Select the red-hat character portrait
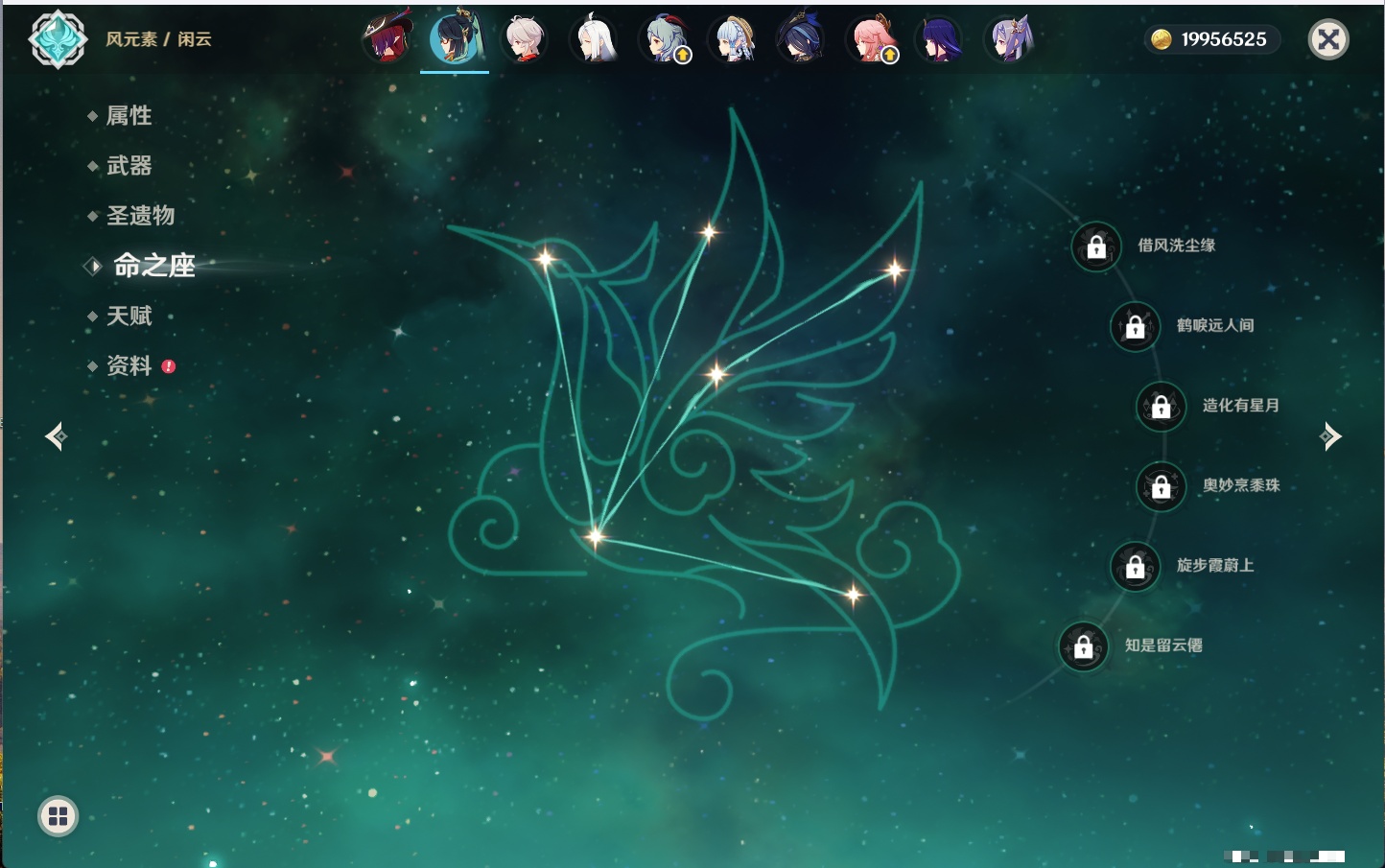This screenshot has height=868, width=1385. 387,39
